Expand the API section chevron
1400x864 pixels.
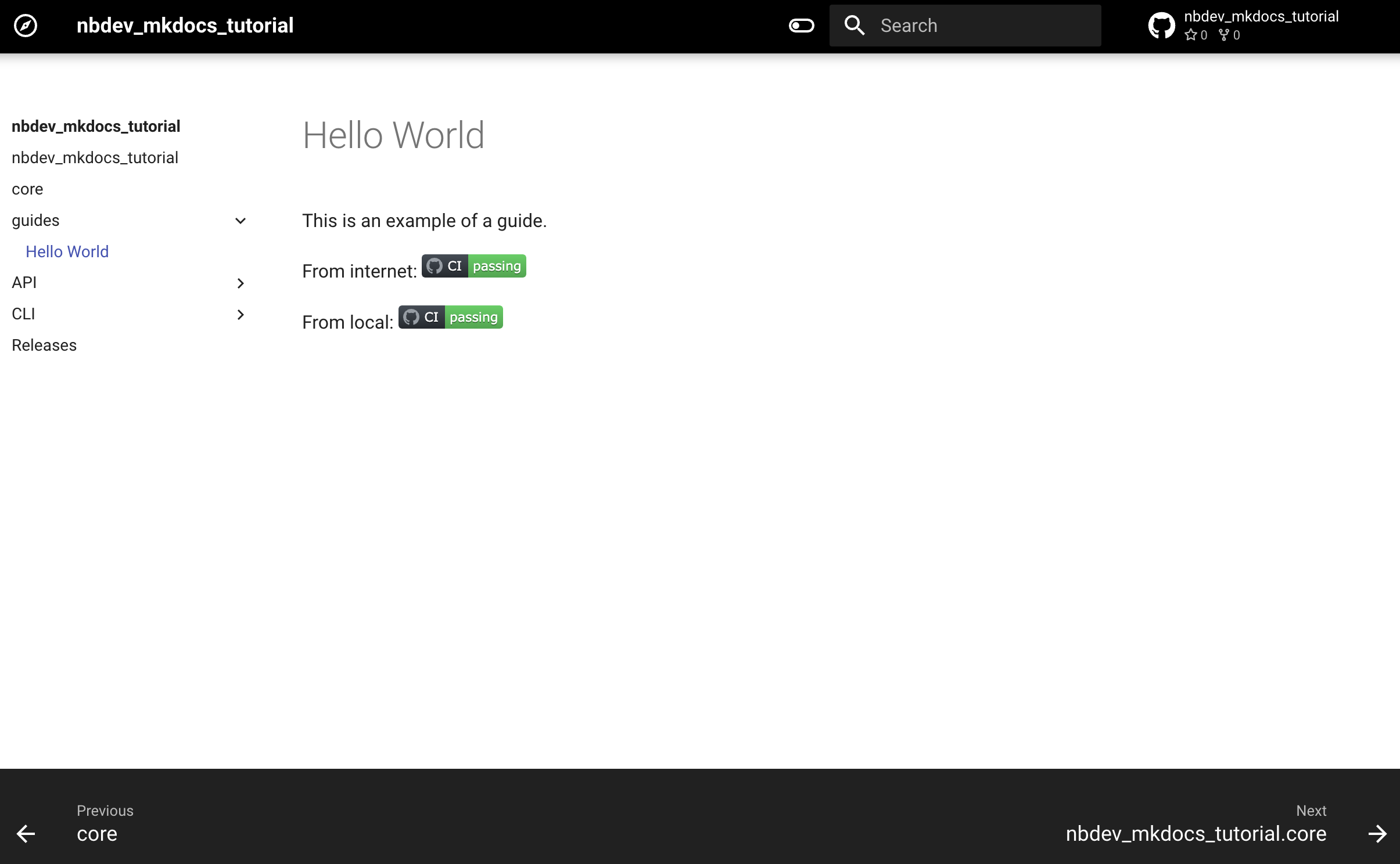(x=240, y=283)
